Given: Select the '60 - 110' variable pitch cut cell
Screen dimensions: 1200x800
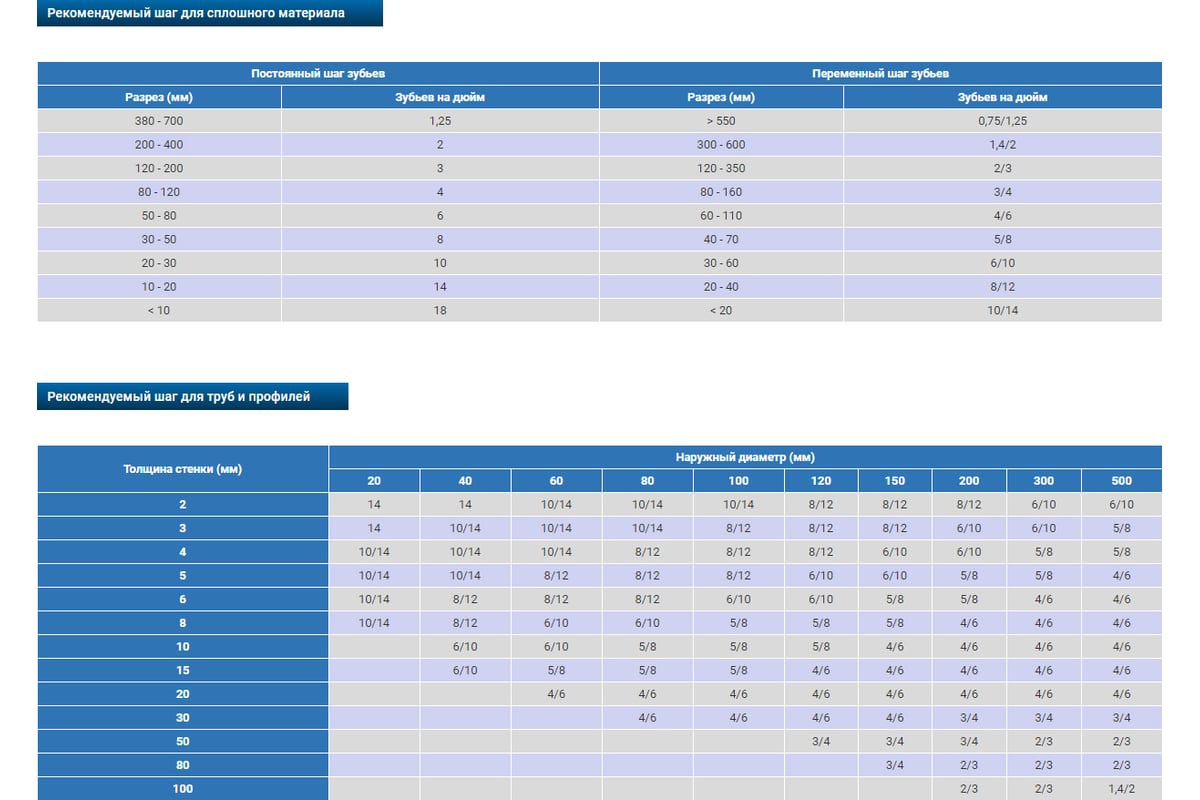Looking at the screenshot, I should 721,216.
